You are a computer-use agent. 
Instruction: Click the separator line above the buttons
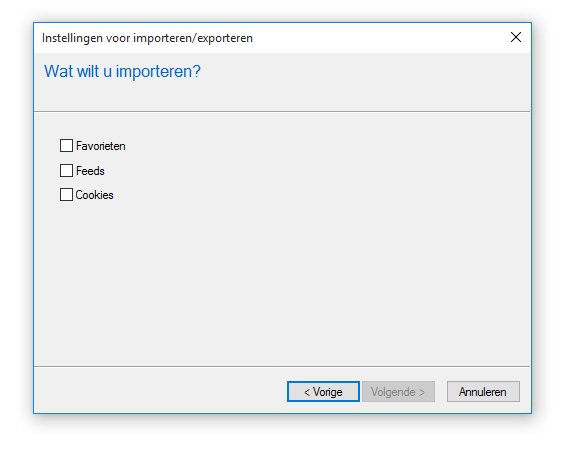click(x=282, y=366)
